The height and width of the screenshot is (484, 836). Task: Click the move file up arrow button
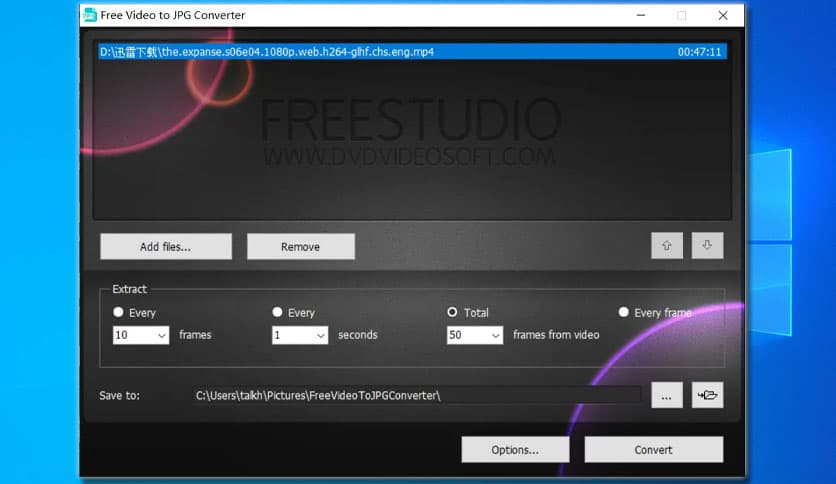(666, 246)
